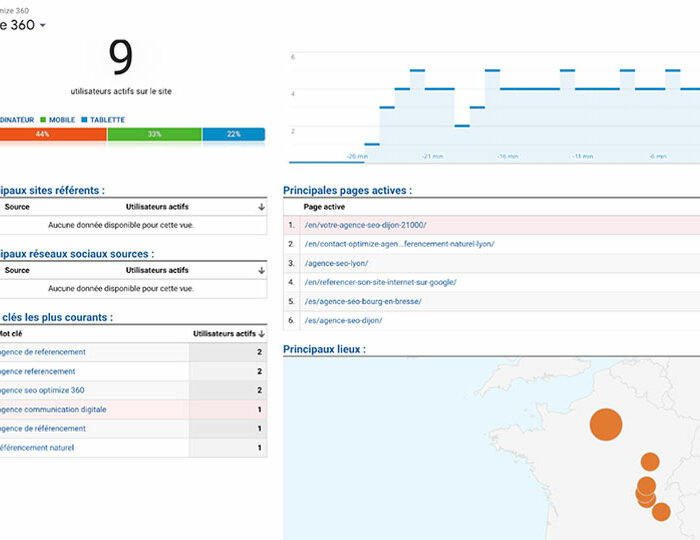Open the /agence-seo-lyon/ page link
Screen dimensions: 700x540
pyautogui.click(x=336, y=263)
